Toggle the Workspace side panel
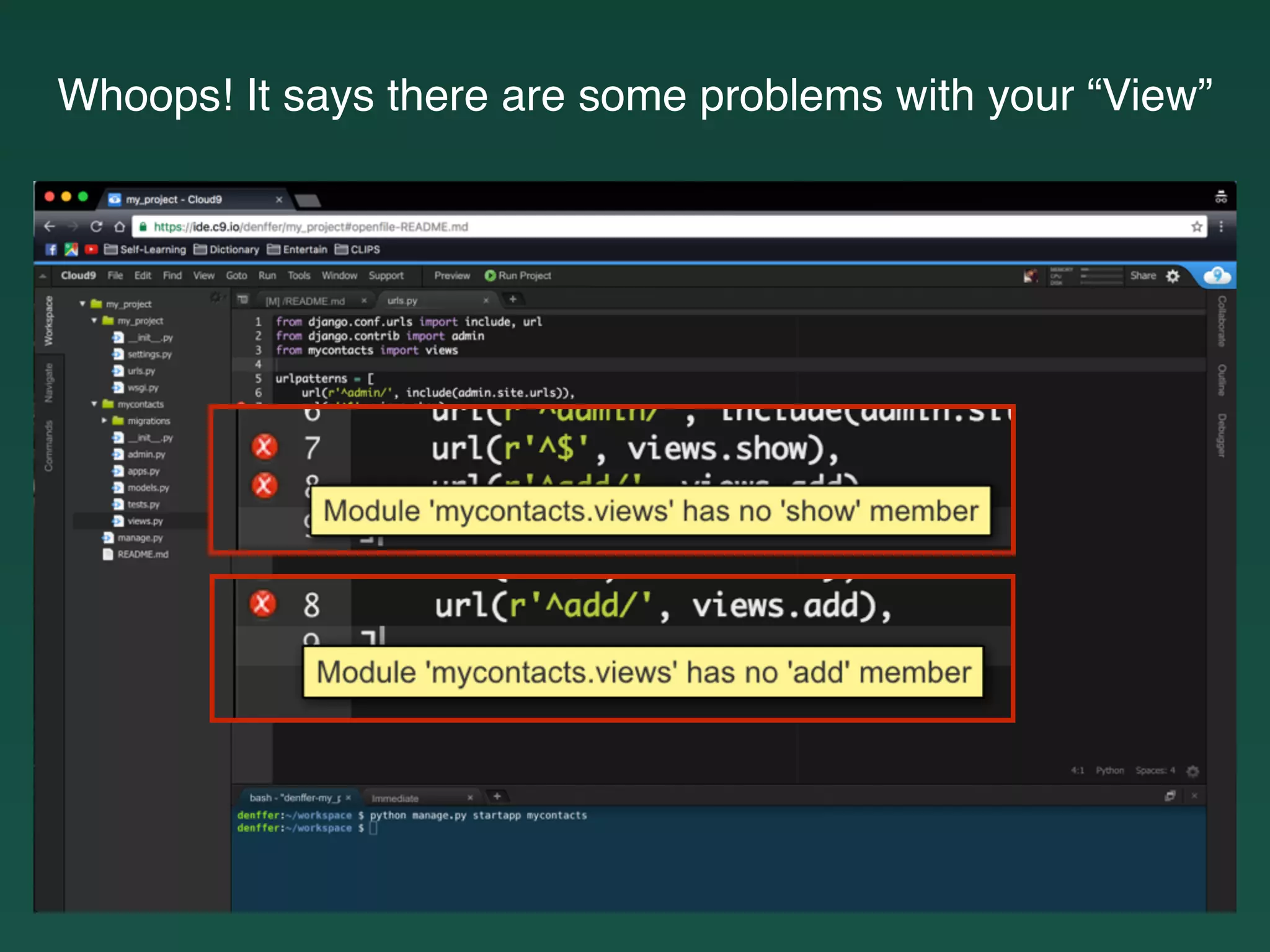The height and width of the screenshot is (952, 1270). [x=48, y=321]
